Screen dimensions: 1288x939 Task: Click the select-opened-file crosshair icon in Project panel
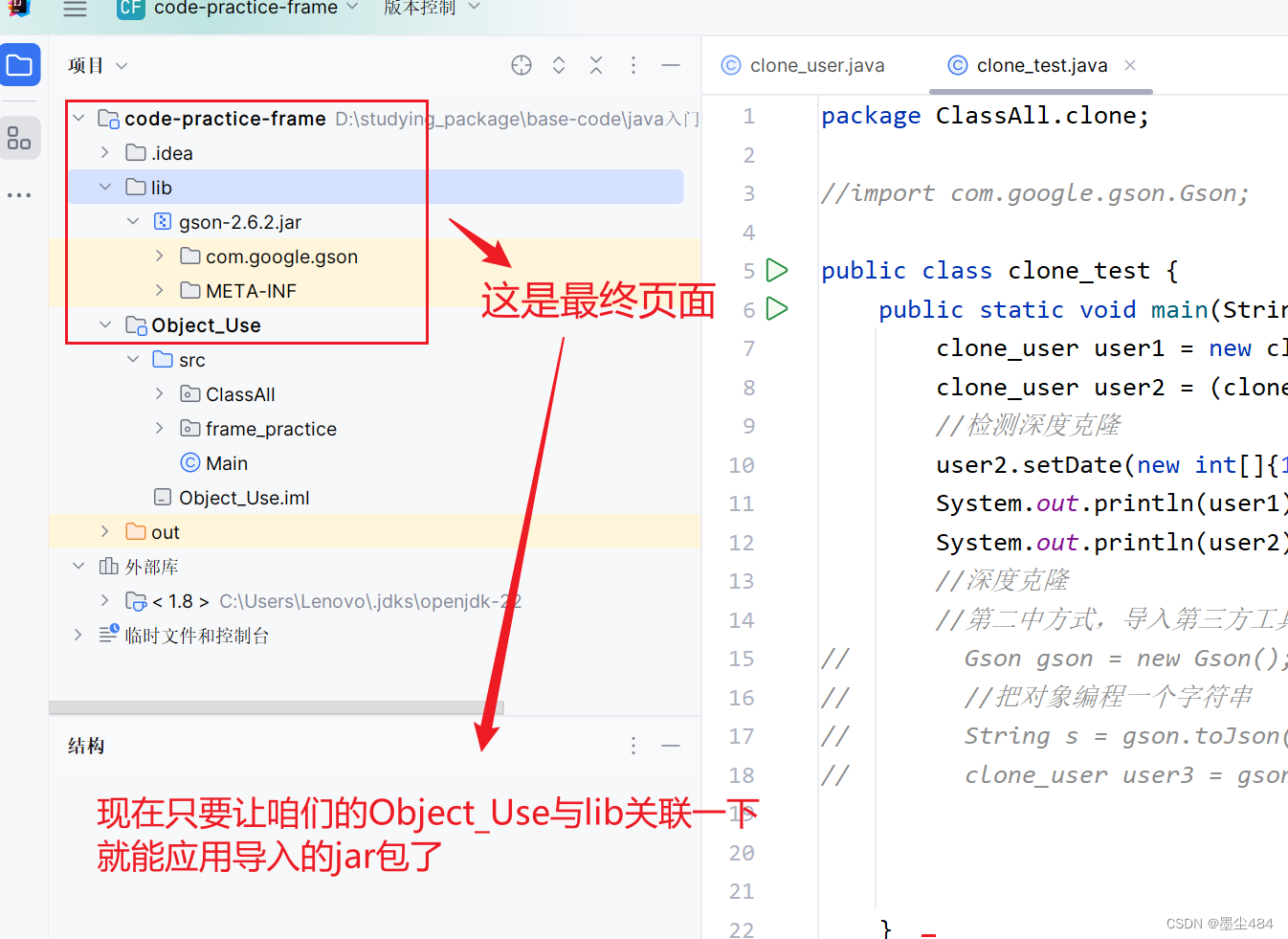[x=521, y=64]
